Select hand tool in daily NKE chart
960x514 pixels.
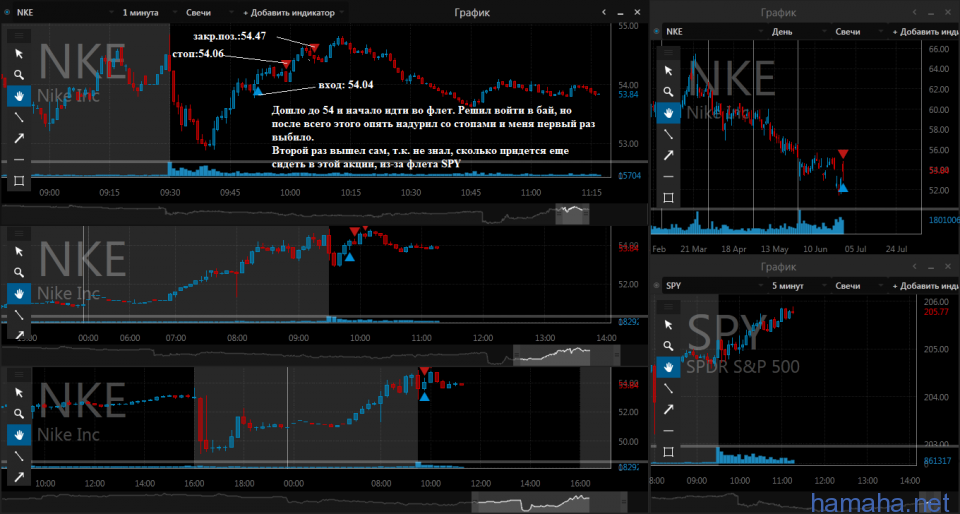click(x=669, y=113)
